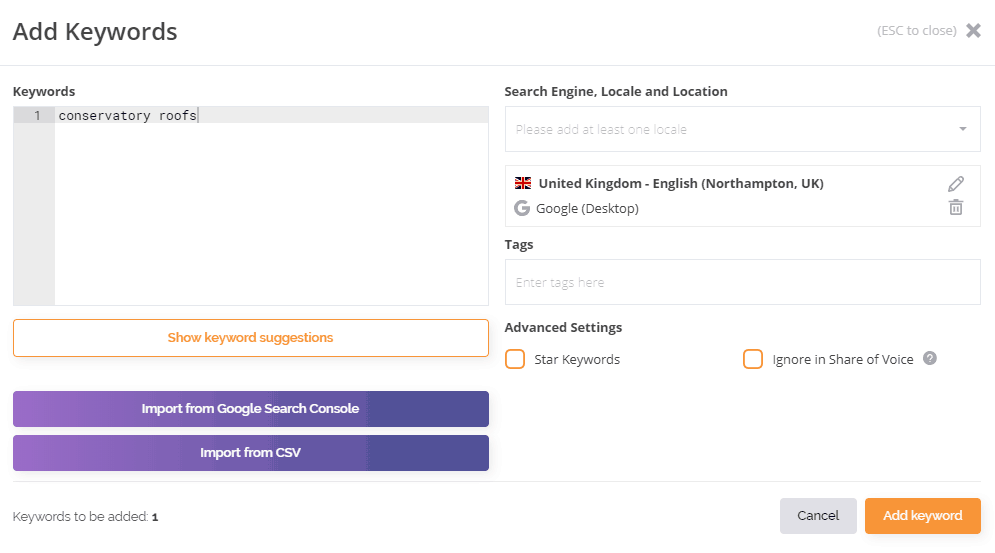
Task: Expand the locale dropdown arrow
Action: pos(962,129)
